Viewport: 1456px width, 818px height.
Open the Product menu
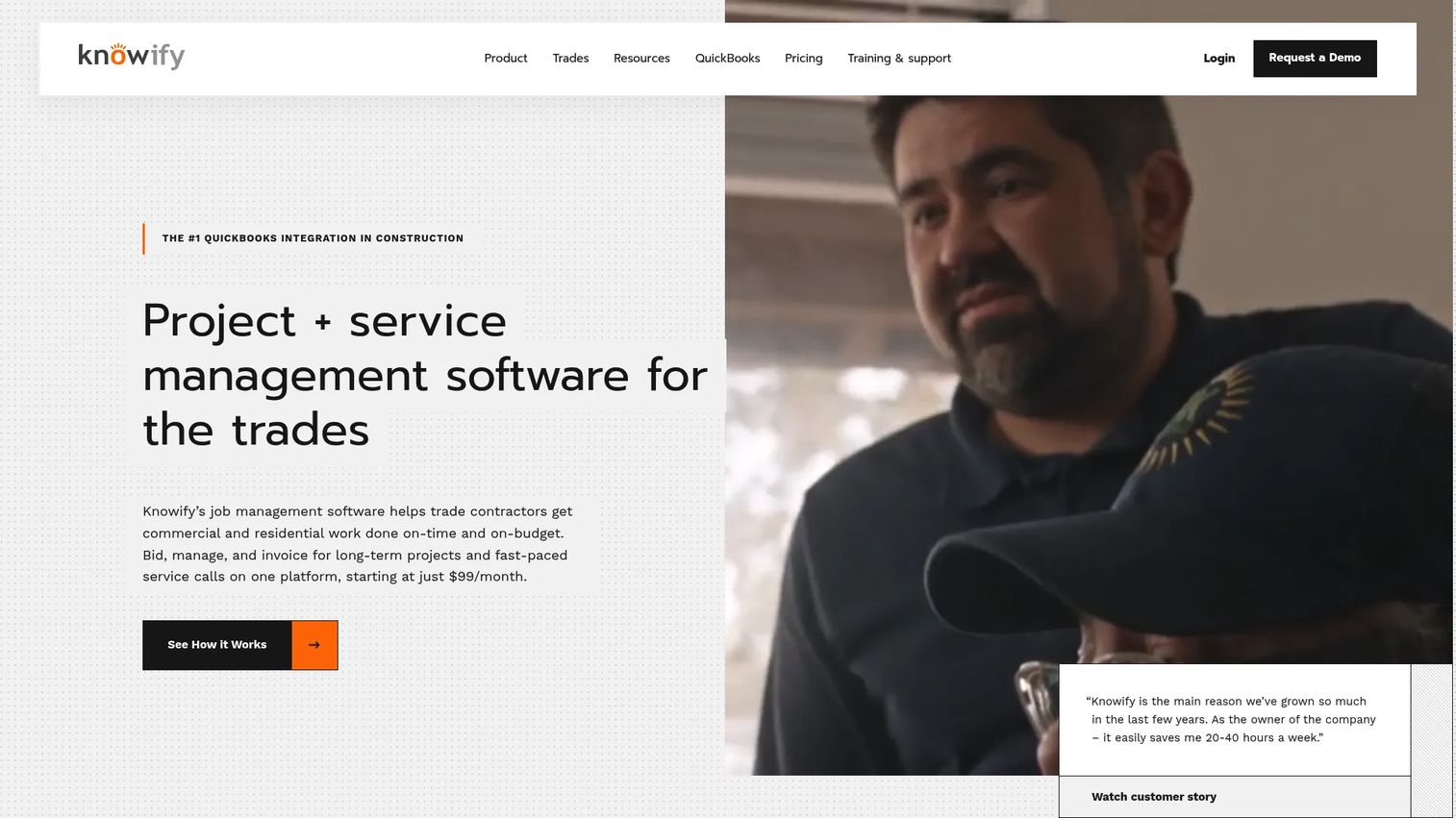(x=506, y=59)
